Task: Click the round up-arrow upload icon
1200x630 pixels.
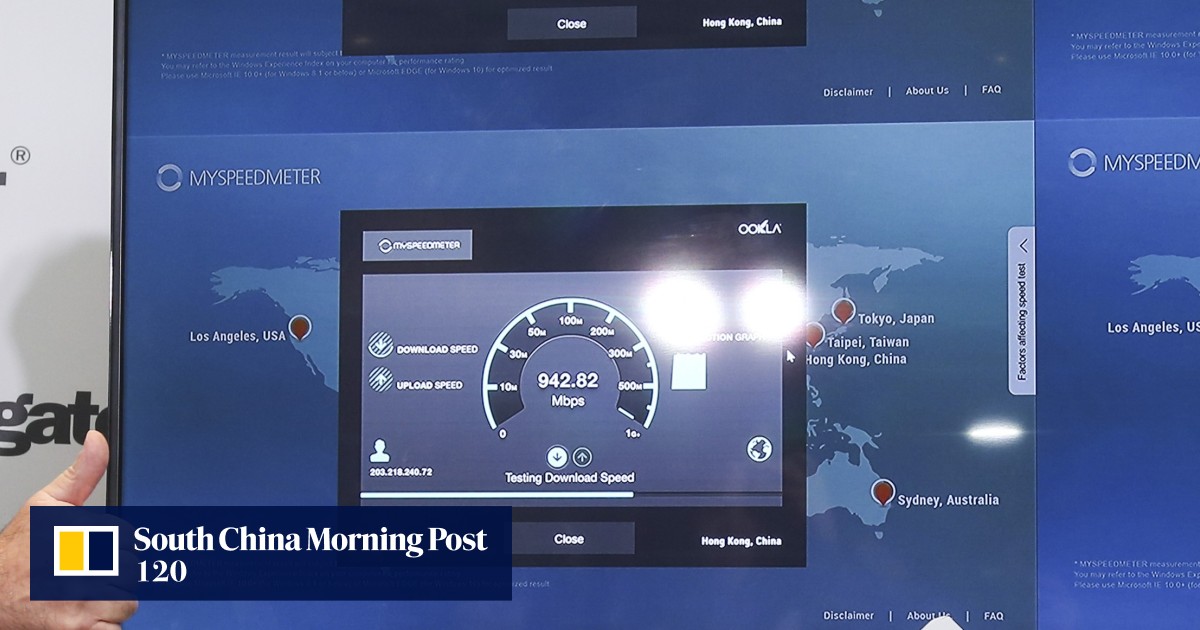Action: pos(581,457)
